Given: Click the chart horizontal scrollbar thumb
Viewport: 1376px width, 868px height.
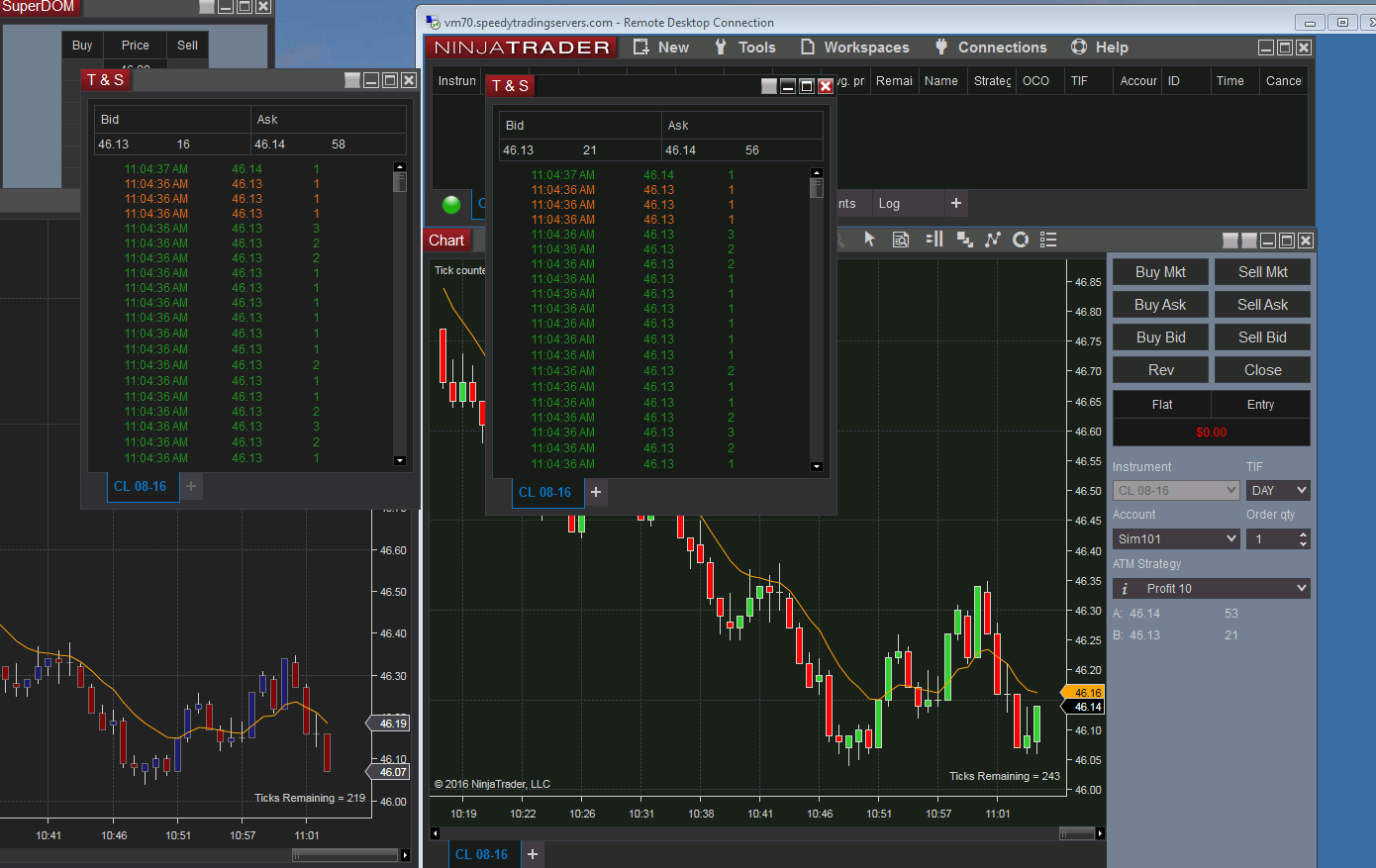Looking at the screenshot, I should [x=1076, y=833].
